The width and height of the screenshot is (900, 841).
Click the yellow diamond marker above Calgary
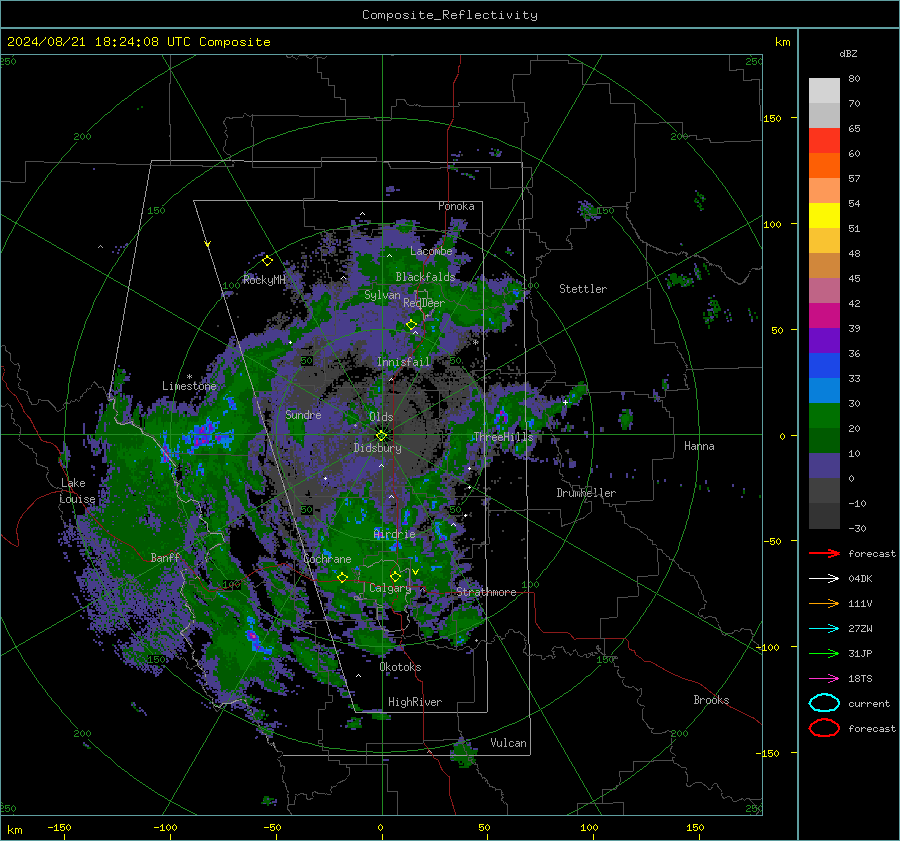[x=395, y=576]
